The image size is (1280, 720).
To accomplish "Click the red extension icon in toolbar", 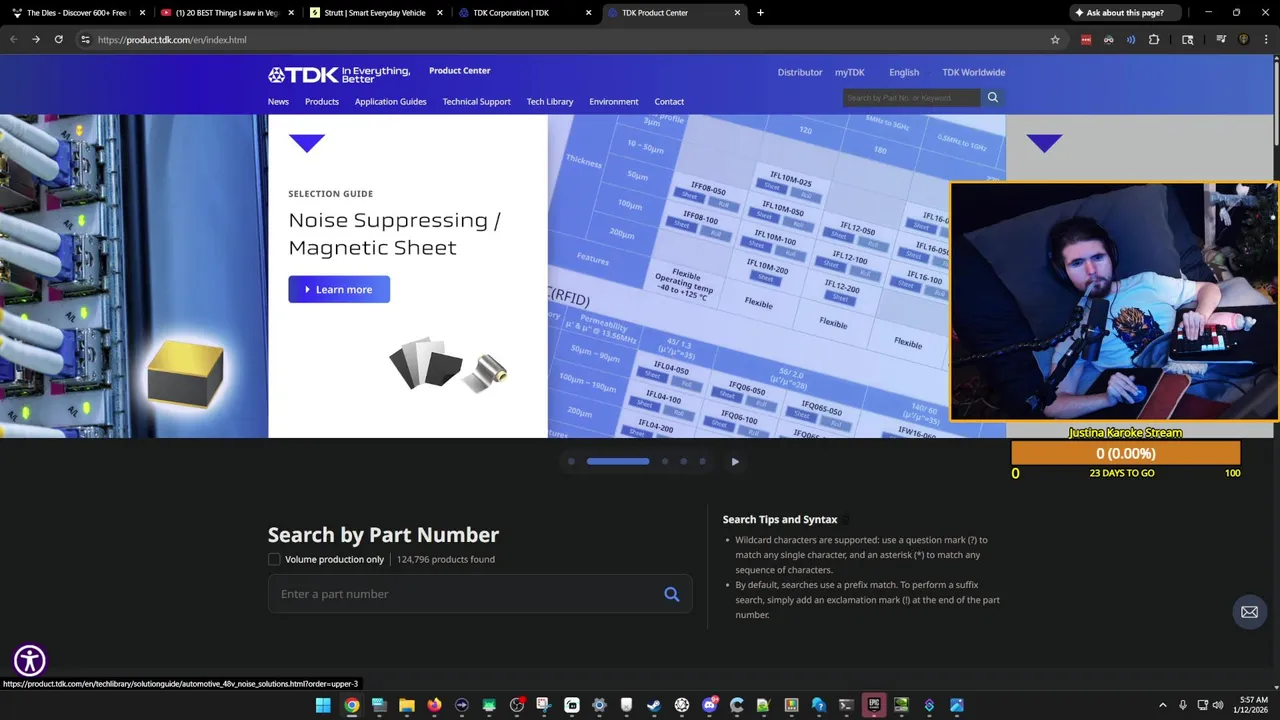I will (x=1086, y=40).
